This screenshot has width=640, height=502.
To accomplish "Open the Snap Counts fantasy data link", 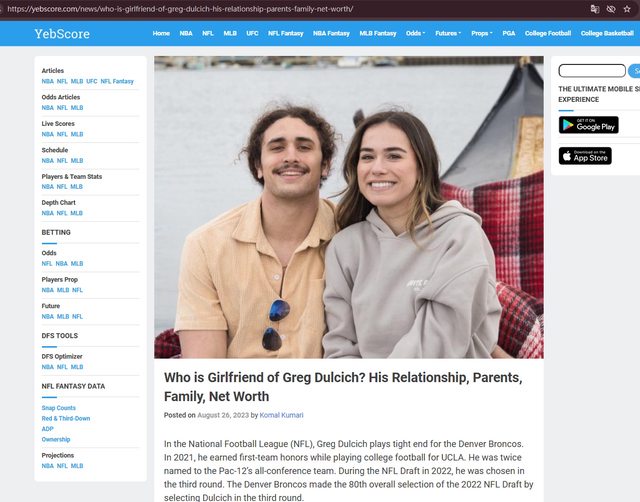I will [x=58, y=408].
